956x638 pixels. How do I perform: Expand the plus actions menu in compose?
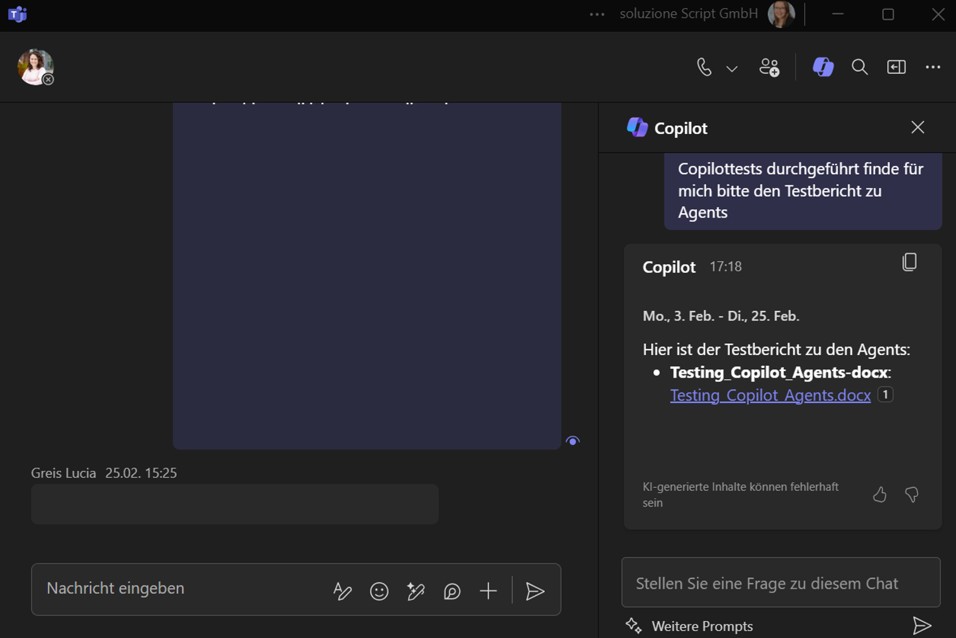(488, 591)
